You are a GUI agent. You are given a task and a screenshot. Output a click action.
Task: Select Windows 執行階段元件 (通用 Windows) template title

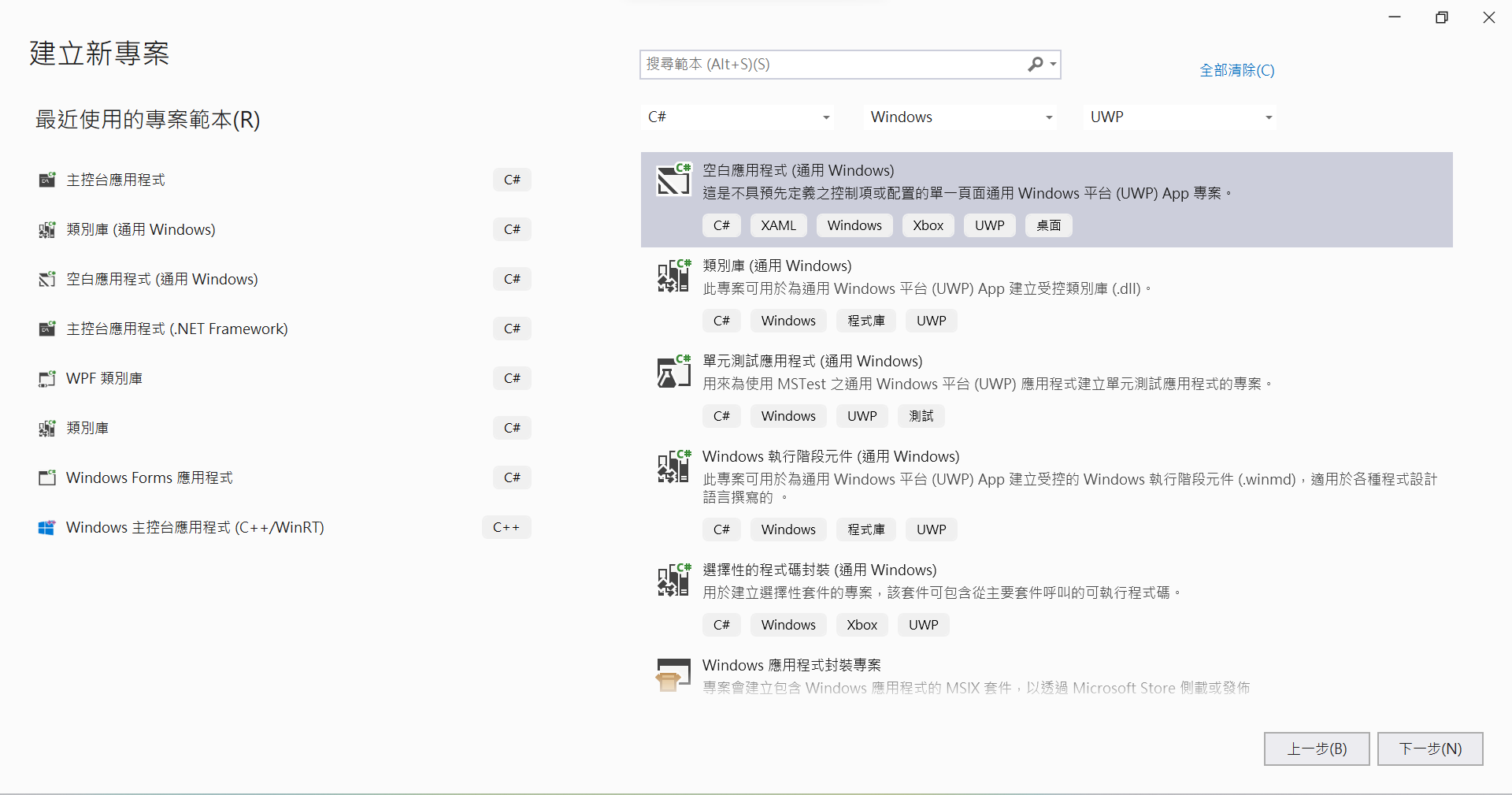coord(831,456)
